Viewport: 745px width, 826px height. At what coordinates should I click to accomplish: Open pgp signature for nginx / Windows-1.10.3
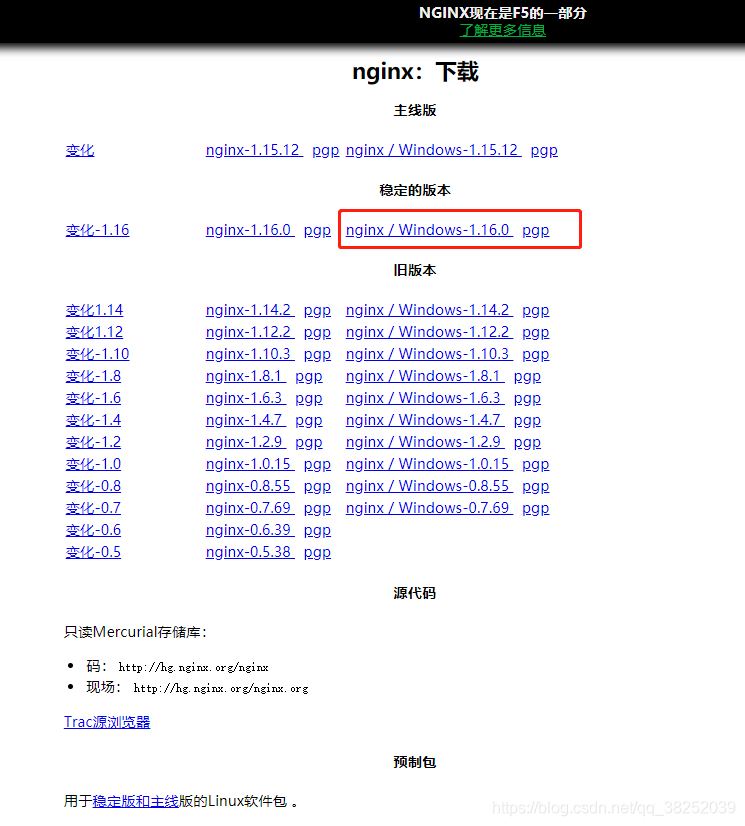click(535, 354)
